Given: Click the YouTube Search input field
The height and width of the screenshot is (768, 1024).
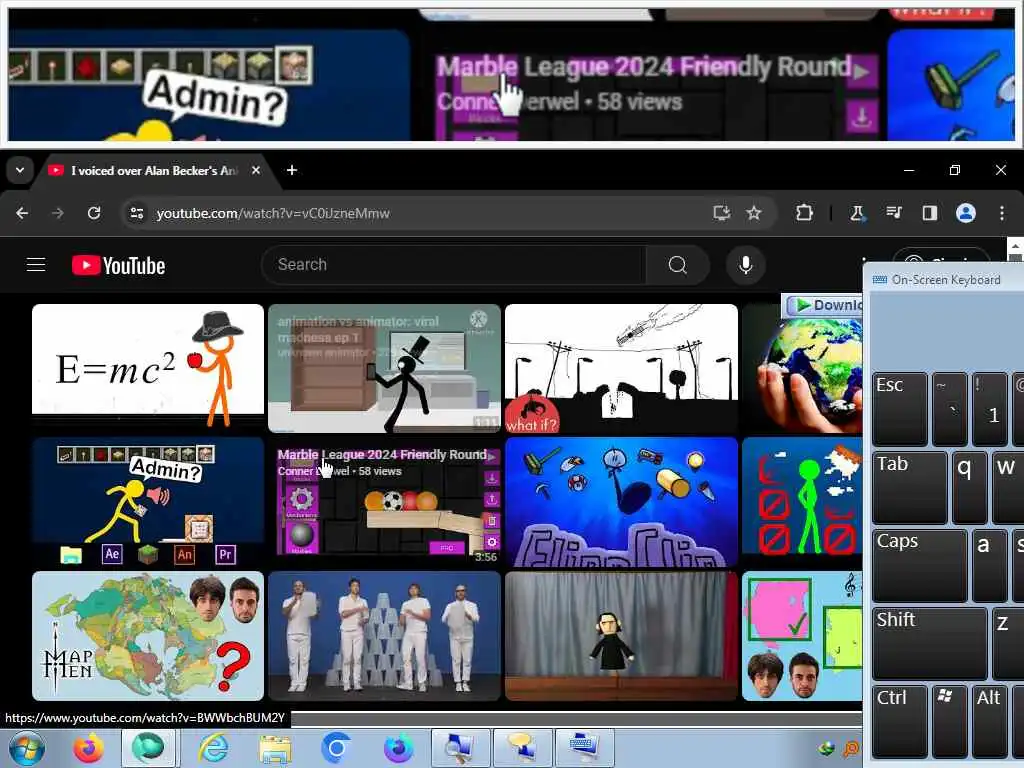Looking at the screenshot, I should pos(454,264).
